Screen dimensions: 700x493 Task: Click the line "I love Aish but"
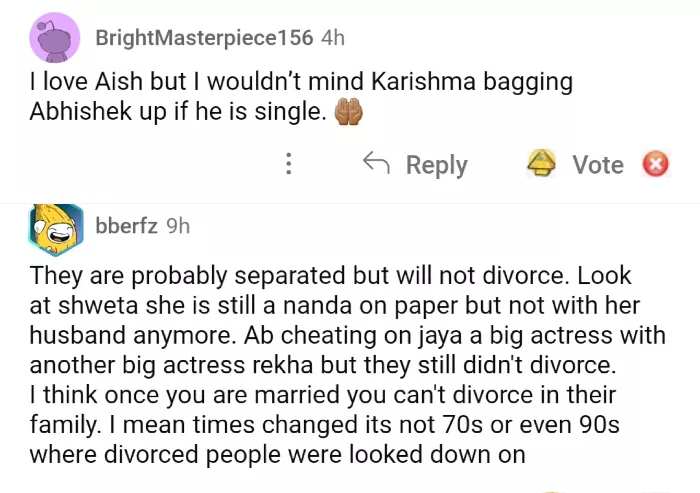[300, 82]
